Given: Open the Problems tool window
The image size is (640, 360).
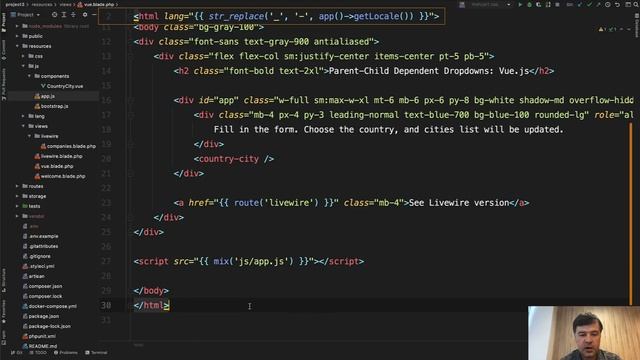Looking at the screenshot, I should [65, 353].
